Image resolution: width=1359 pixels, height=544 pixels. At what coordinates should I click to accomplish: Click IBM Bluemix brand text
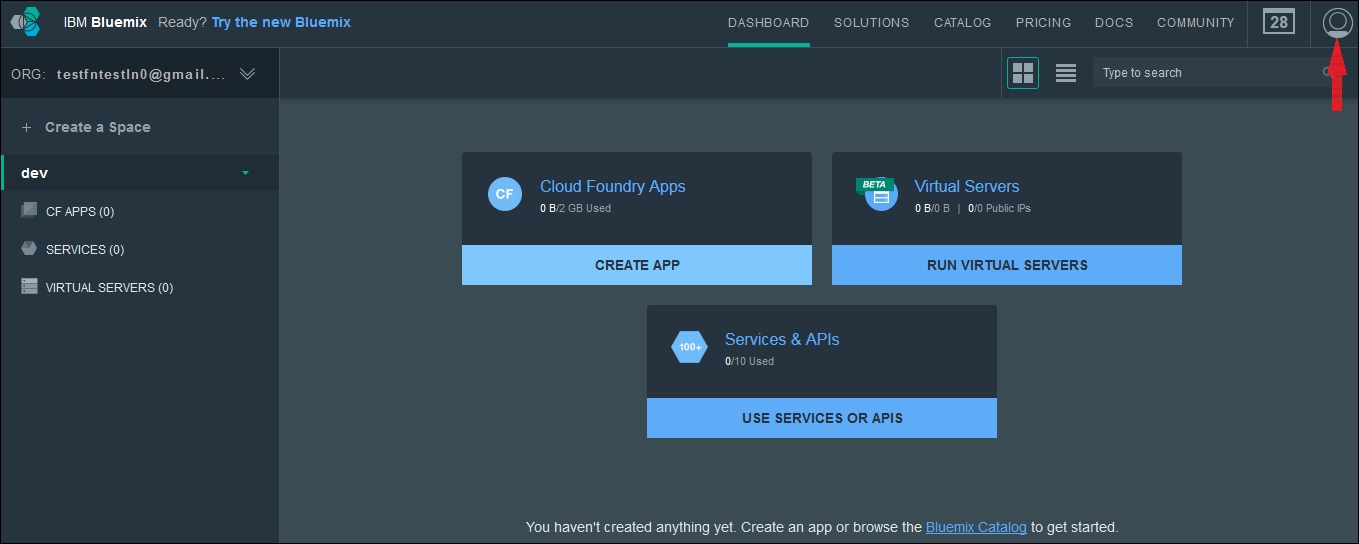[103, 22]
